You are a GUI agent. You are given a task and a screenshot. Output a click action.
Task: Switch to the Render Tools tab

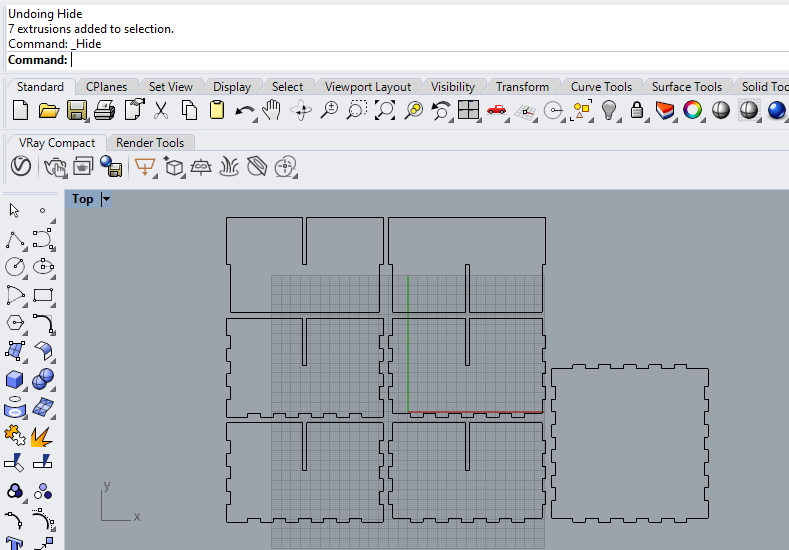pyautogui.click(x=150, y=142)
